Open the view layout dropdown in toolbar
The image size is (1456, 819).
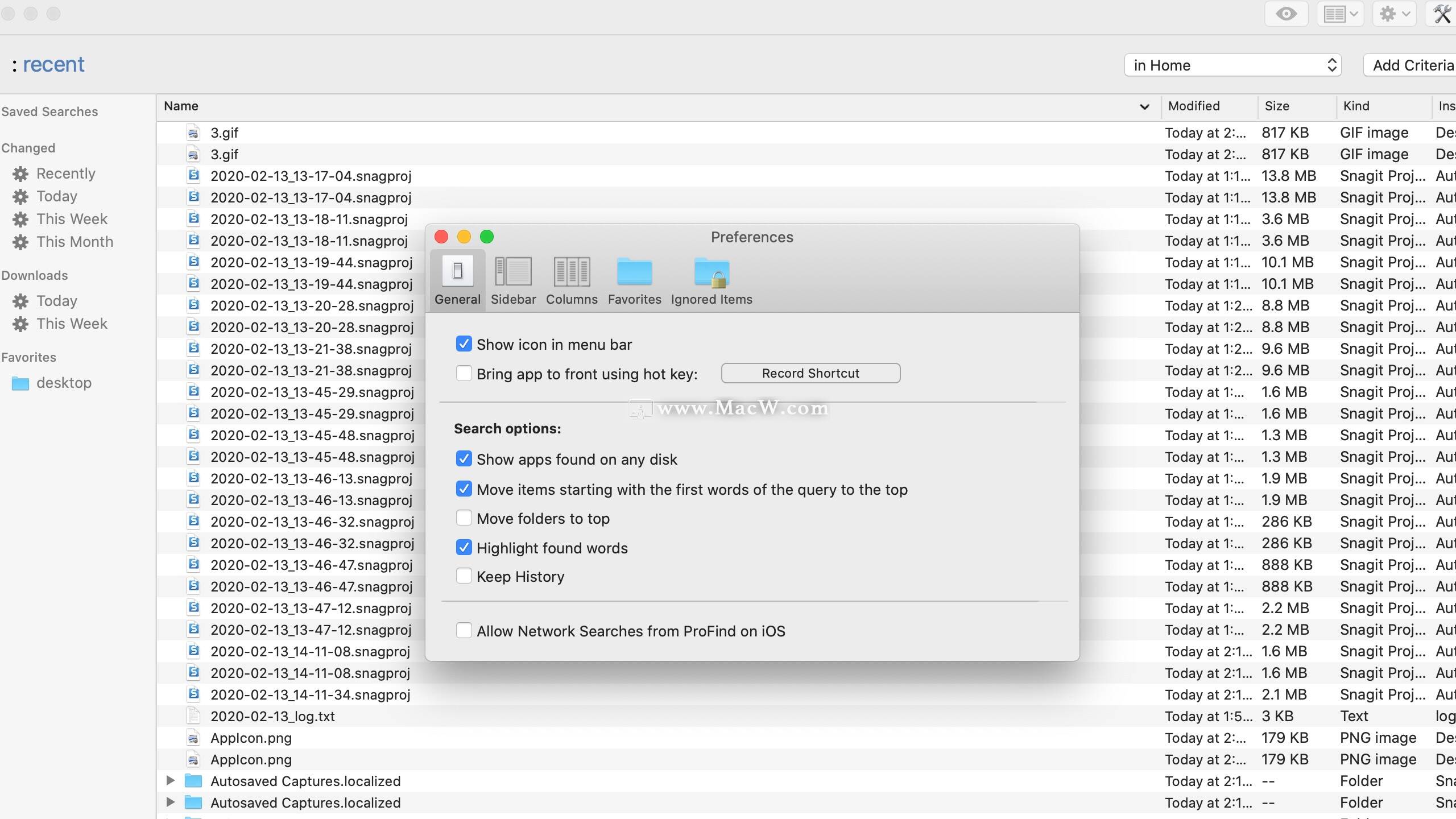tap(1340, 14)
